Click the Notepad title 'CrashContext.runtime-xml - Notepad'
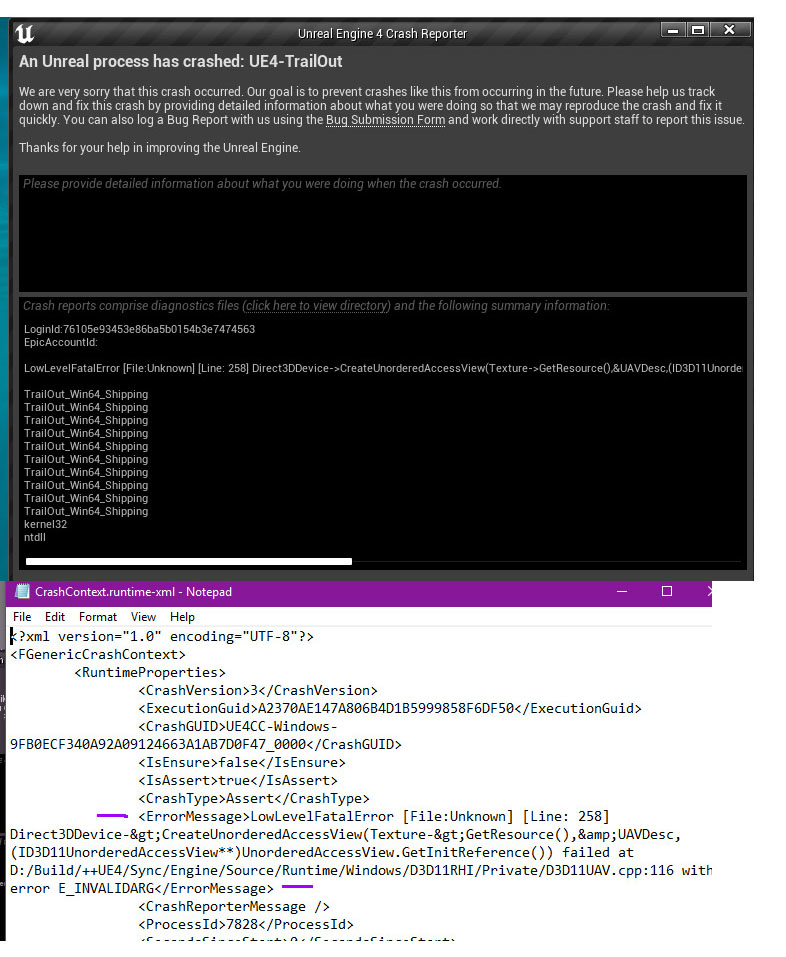This screenshot has height=957, width=786. click(133, 592)
